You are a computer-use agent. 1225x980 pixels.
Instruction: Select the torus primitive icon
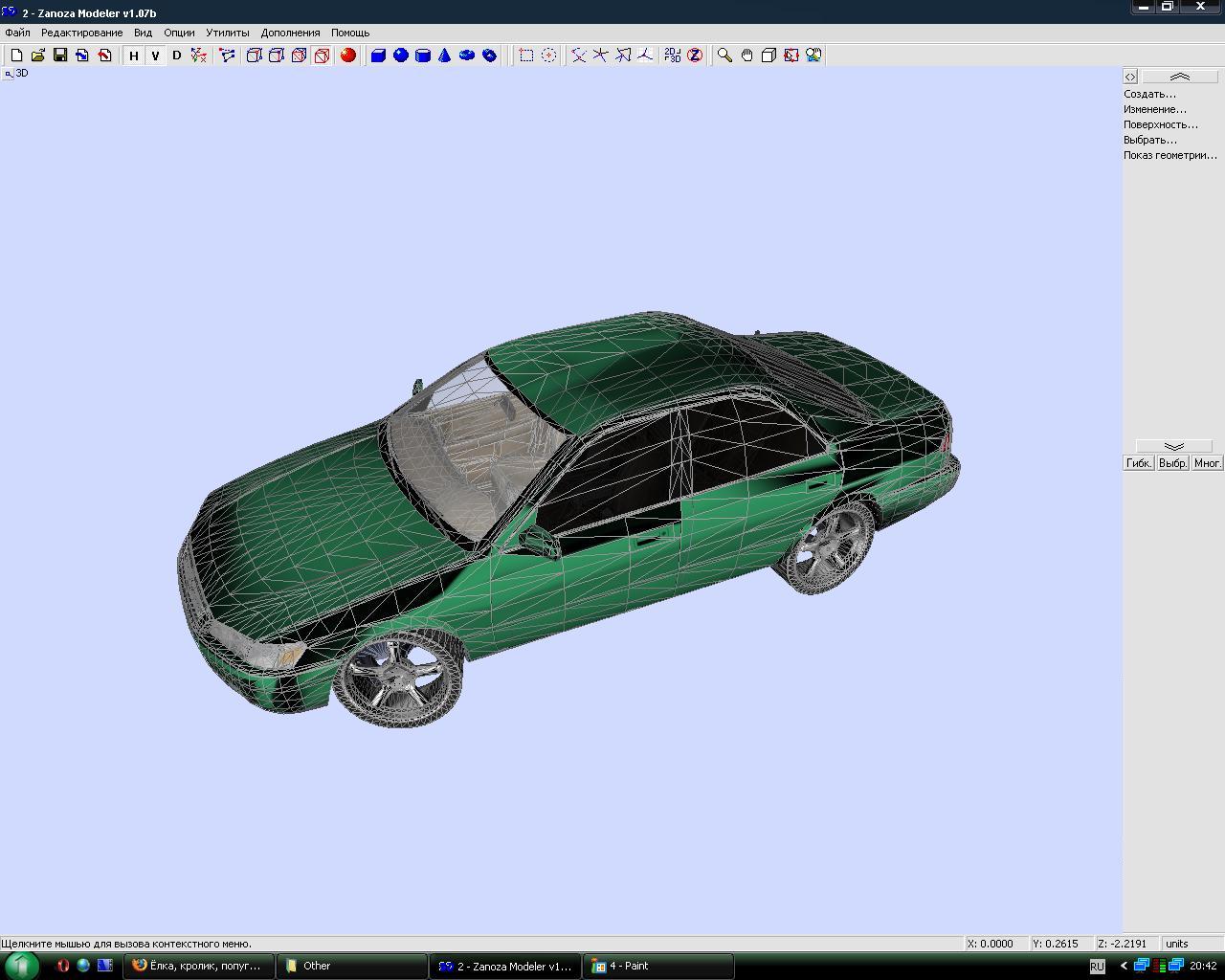pos(467,56)
